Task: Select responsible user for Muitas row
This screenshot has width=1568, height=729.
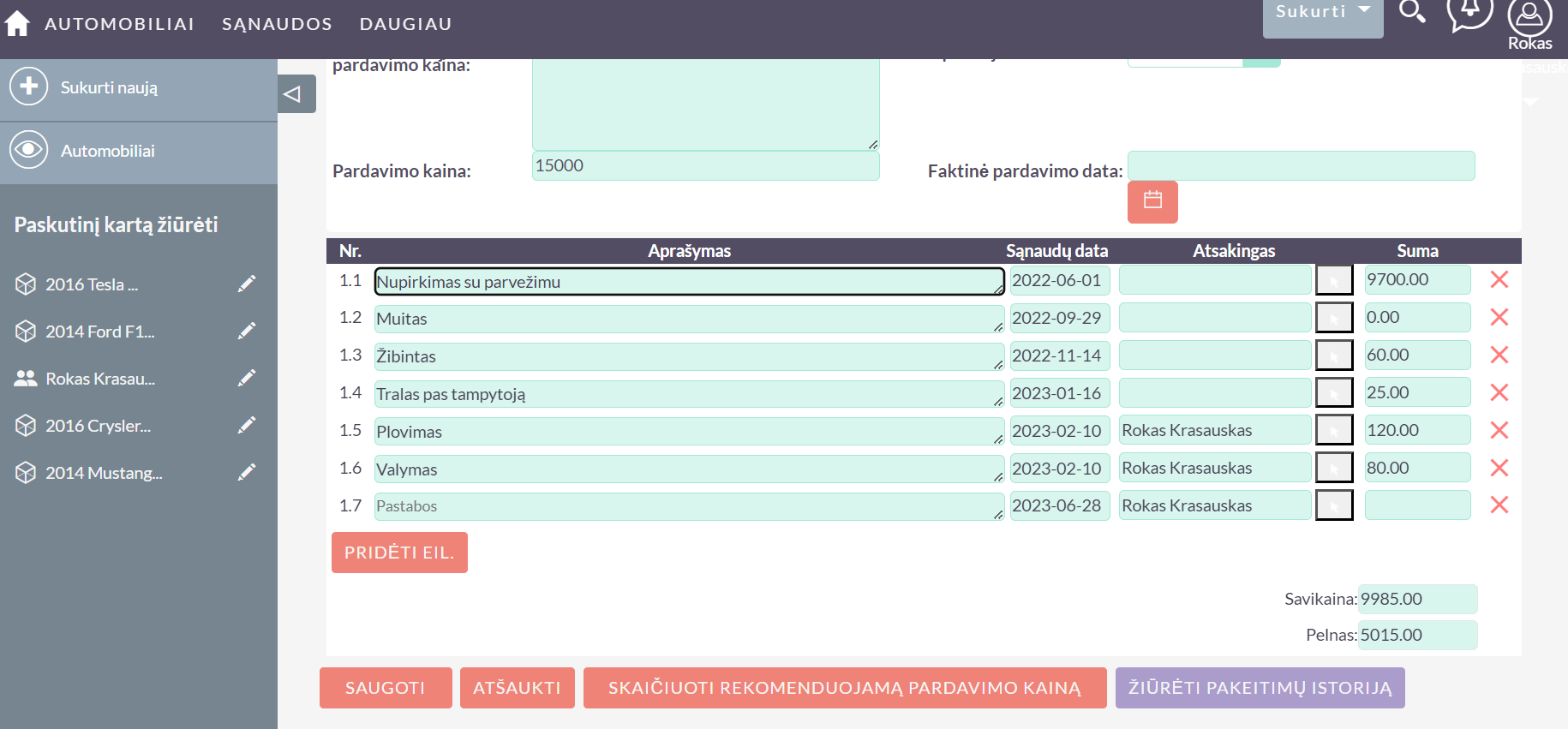Action: click(1334, 318)
